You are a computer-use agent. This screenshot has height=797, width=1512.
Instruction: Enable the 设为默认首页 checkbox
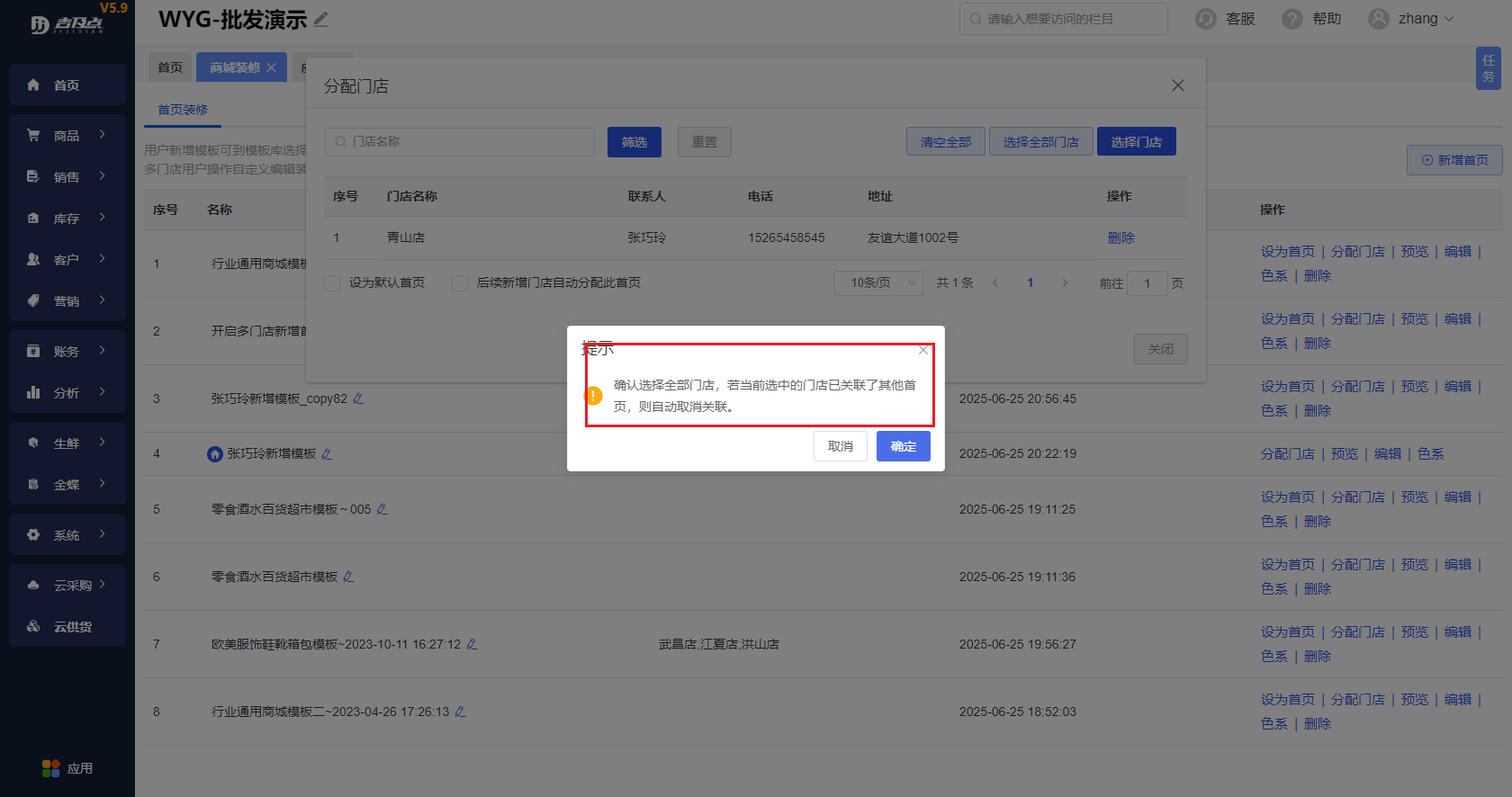coord(332,283)
